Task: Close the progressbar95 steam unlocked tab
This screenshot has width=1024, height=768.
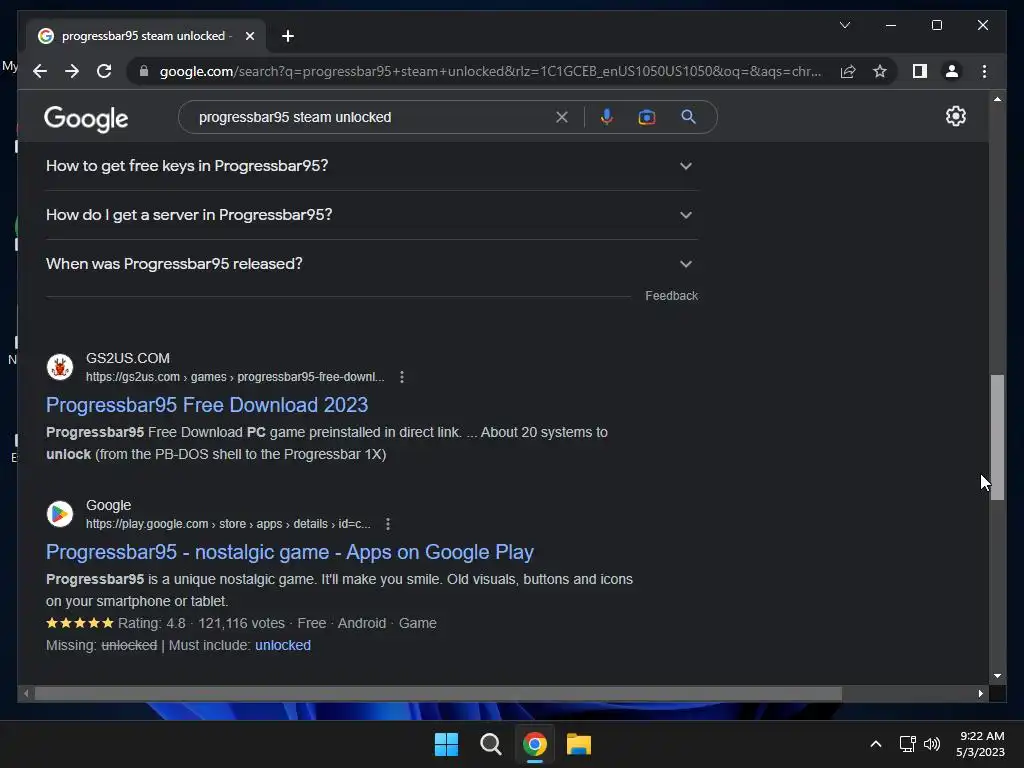Action: tap(249, 36)
